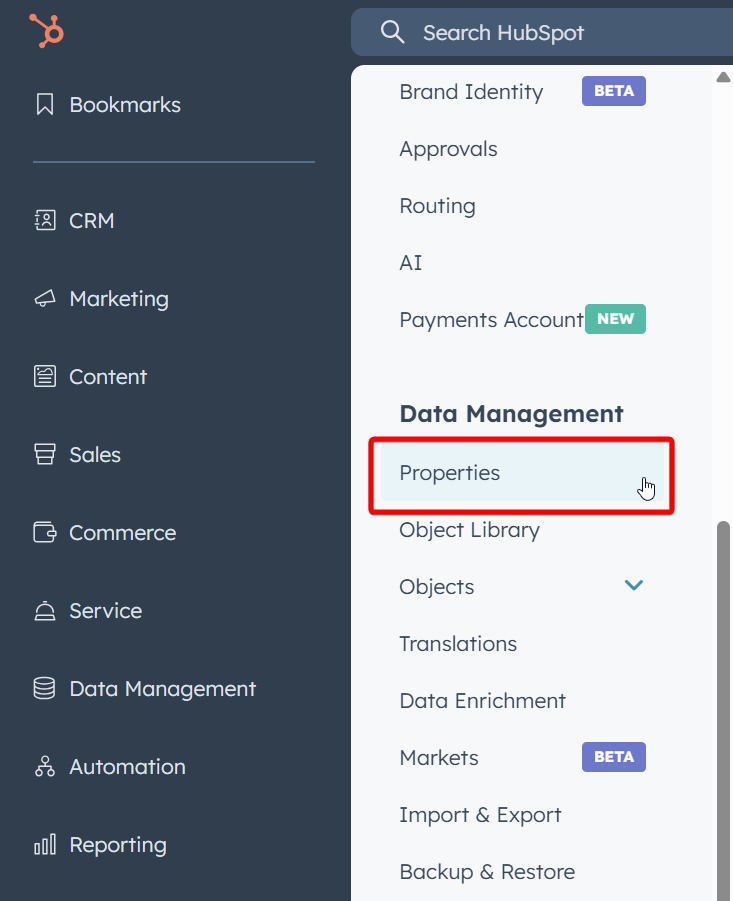The width and height of the screenshot is (733, 901).
Task: Open Data Enrichment settings
Action: pyautogui.click(x=483, y=700)
